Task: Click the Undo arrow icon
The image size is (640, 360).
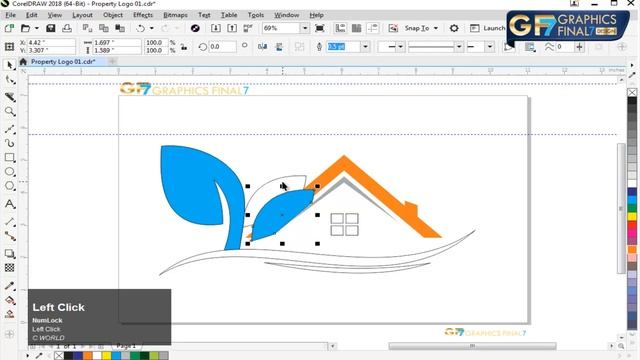Action: pos(140,28)
